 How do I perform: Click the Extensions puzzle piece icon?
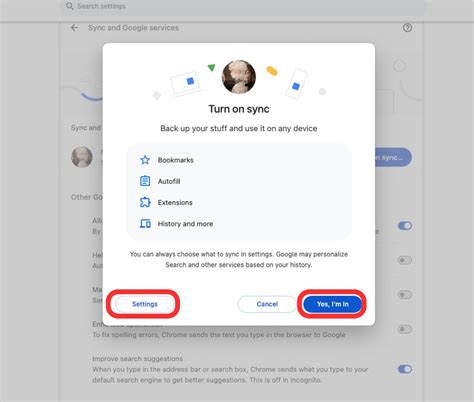tap(145, 202)
